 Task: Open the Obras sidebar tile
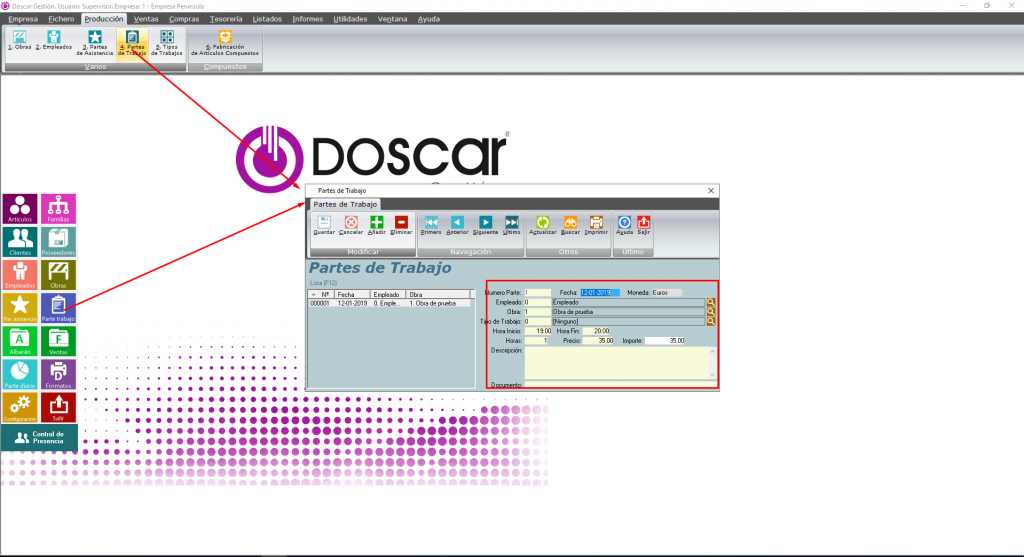click(x=58, y=275)
